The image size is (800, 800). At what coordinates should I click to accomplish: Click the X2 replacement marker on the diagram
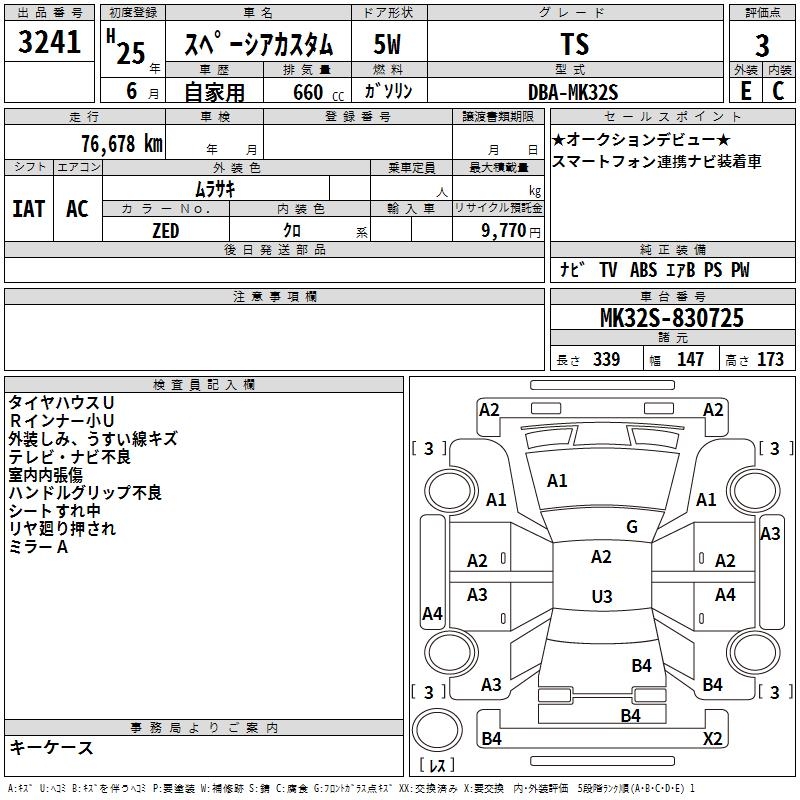(713, 739)
